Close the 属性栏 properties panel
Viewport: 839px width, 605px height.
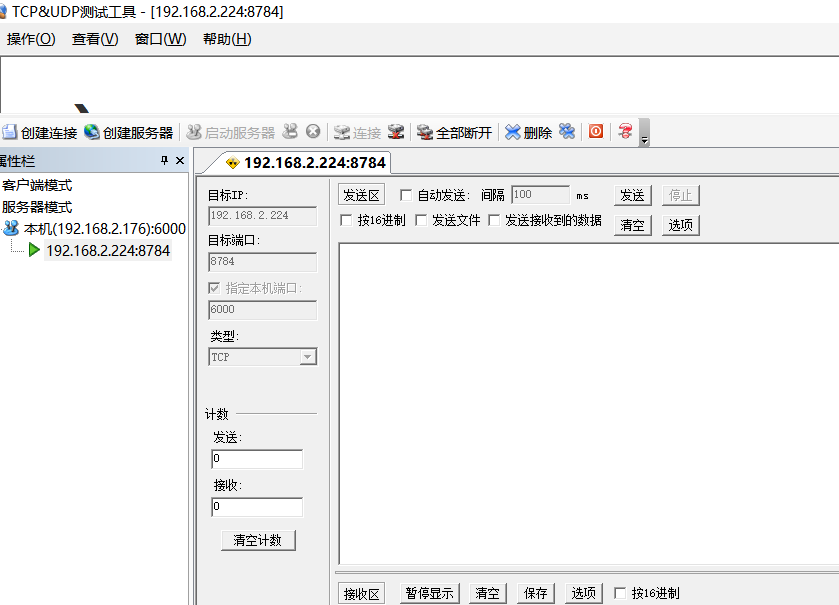click(180, 161)
